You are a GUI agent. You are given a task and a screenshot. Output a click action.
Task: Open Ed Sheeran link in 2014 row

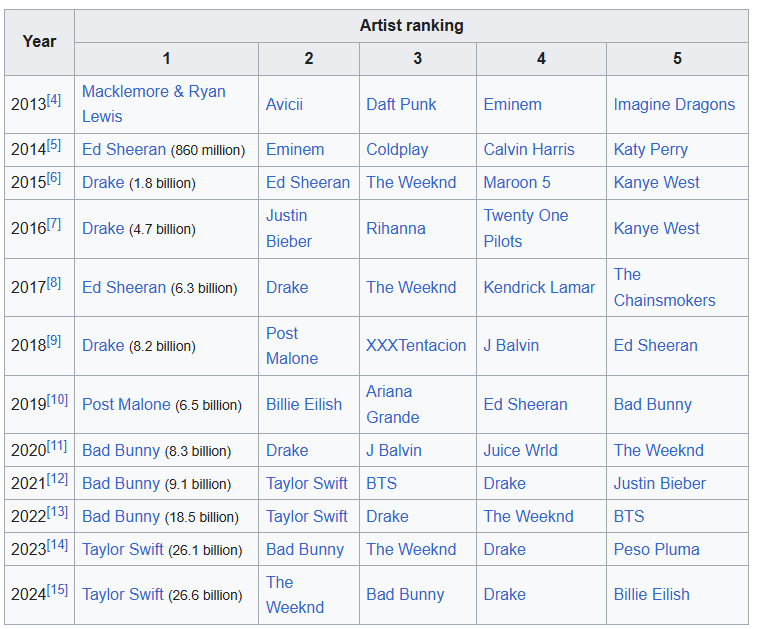pyautogui.click(x=124, y=149)
